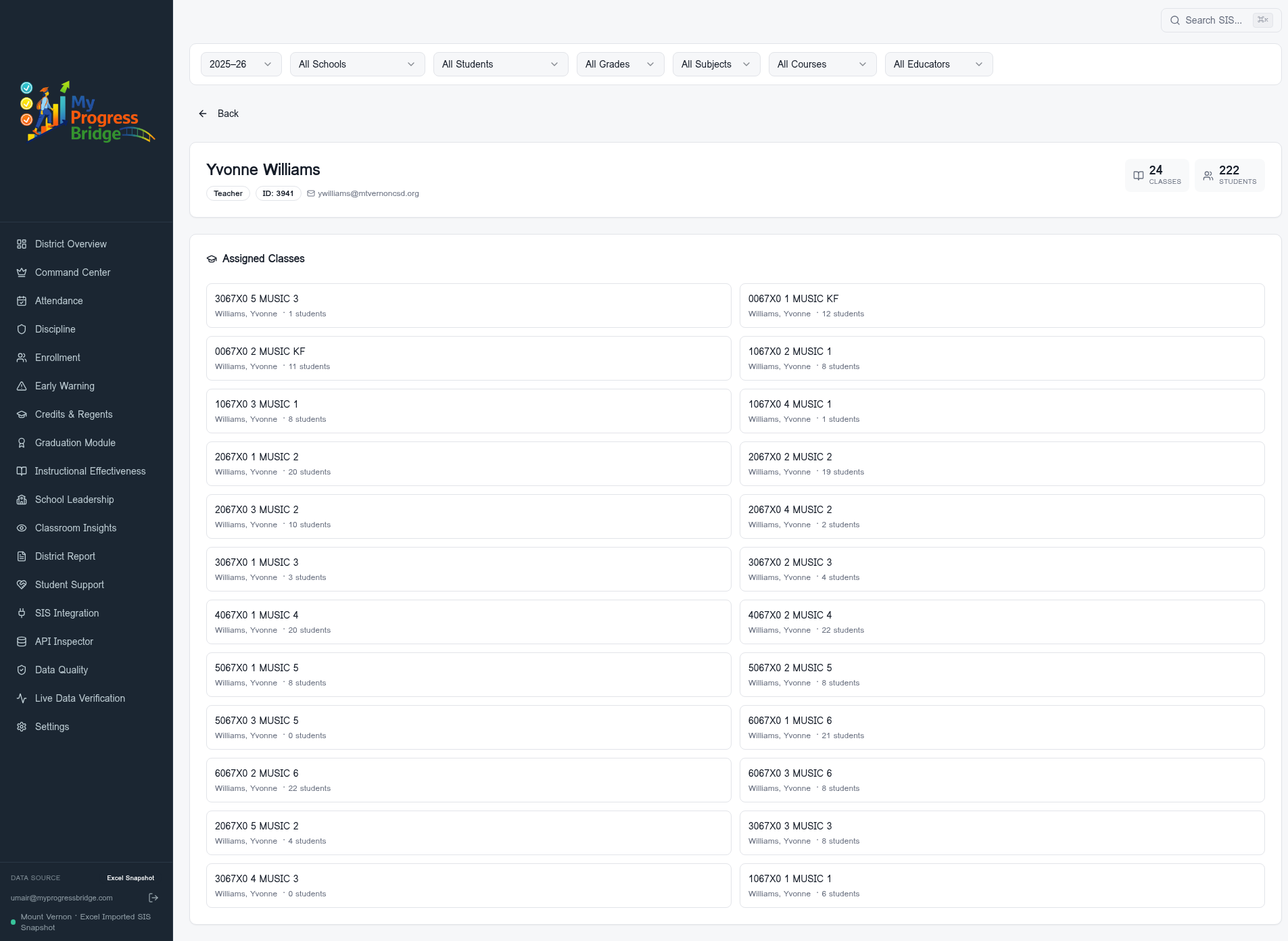Click the search magnifier icon
Screen dimensions: 1288x941
pyautogui.click(x=1175, y=20)
